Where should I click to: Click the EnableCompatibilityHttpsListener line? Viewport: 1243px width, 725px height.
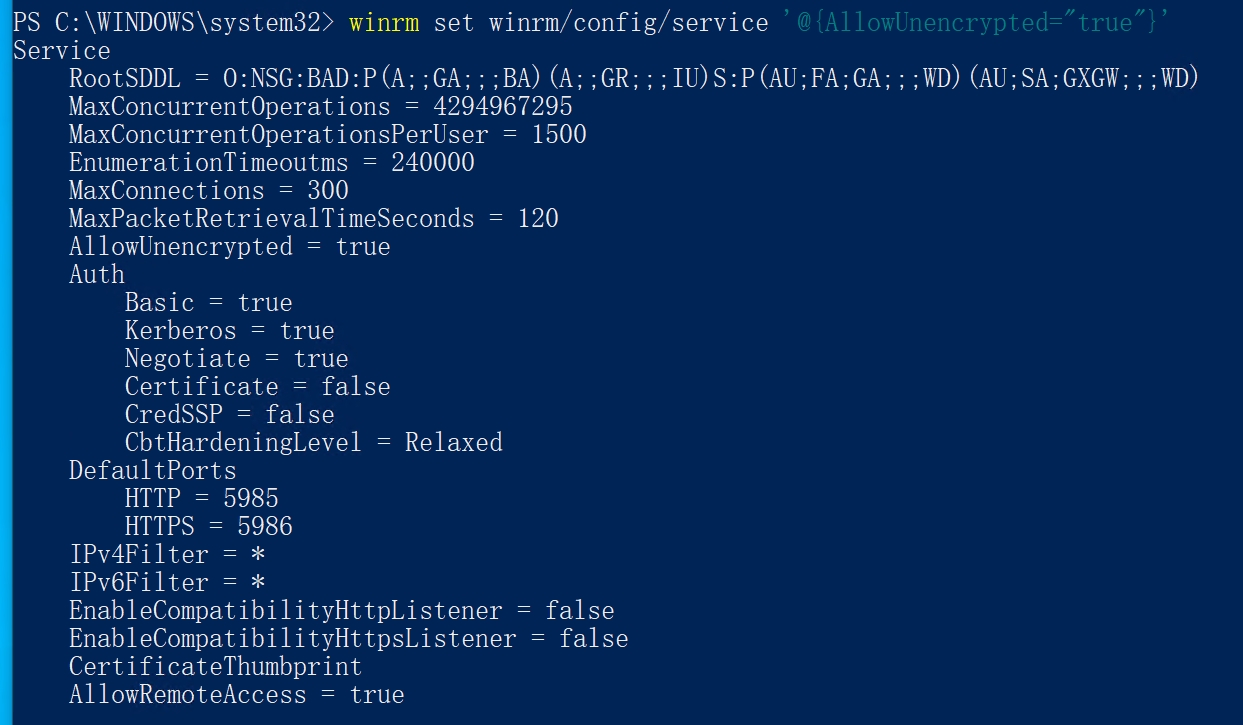pos(348,638)
